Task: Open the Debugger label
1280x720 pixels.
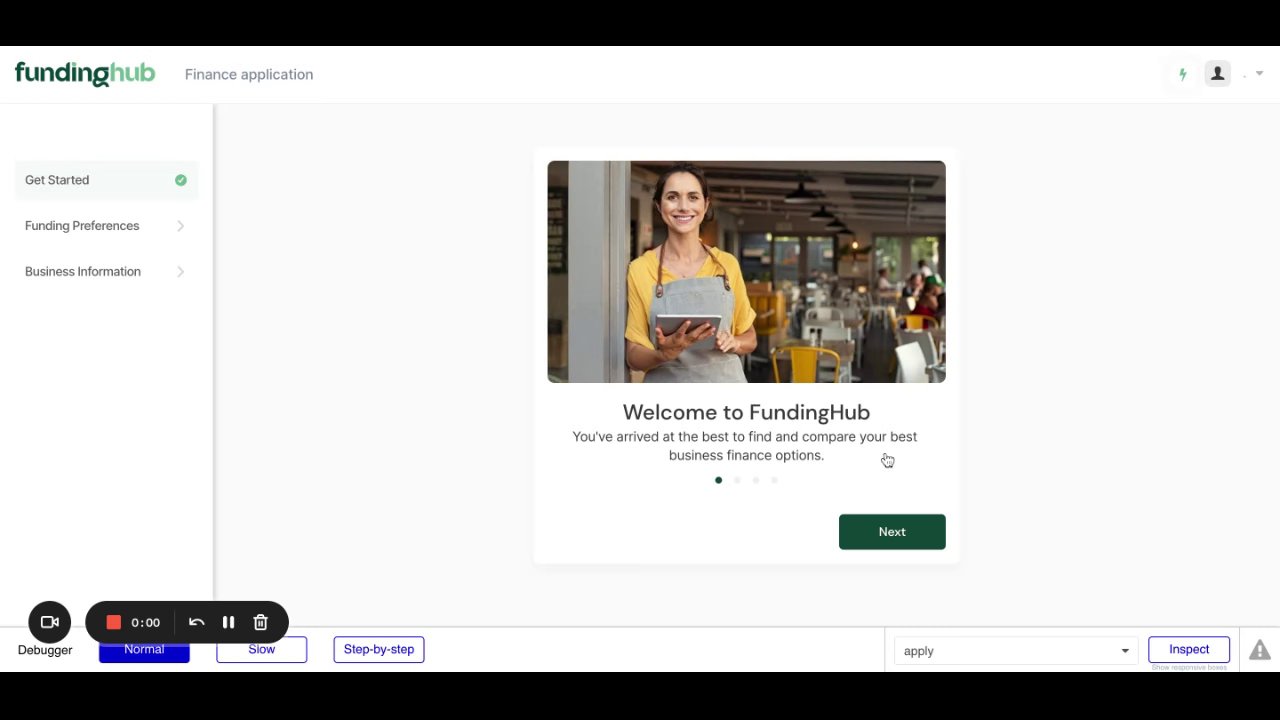Action: (x=45, y=650)
